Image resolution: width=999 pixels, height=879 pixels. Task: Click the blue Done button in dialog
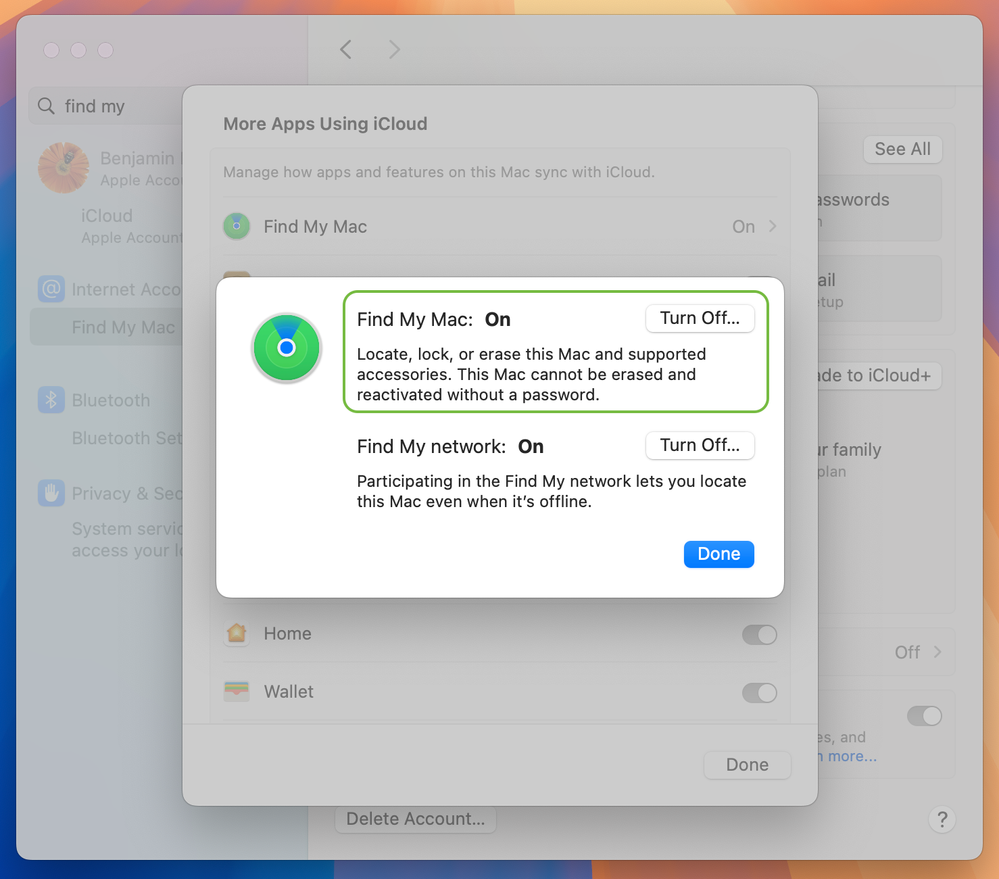(719, 554)
